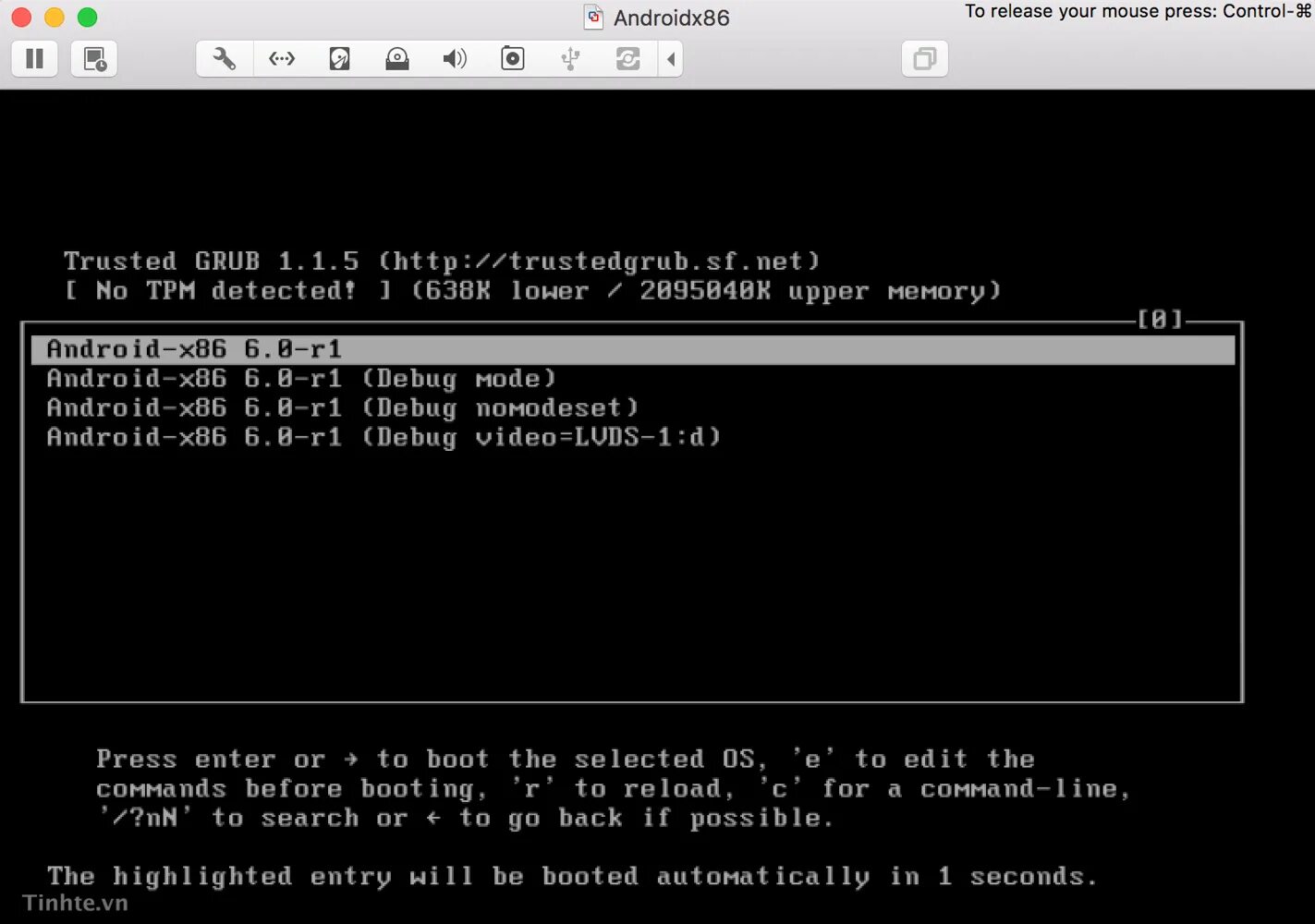The height and width of the screenshot is (924, 1315).
Task: Select the highlighted Android-x86 6.0-r1 entry
Action: point(633,349)
